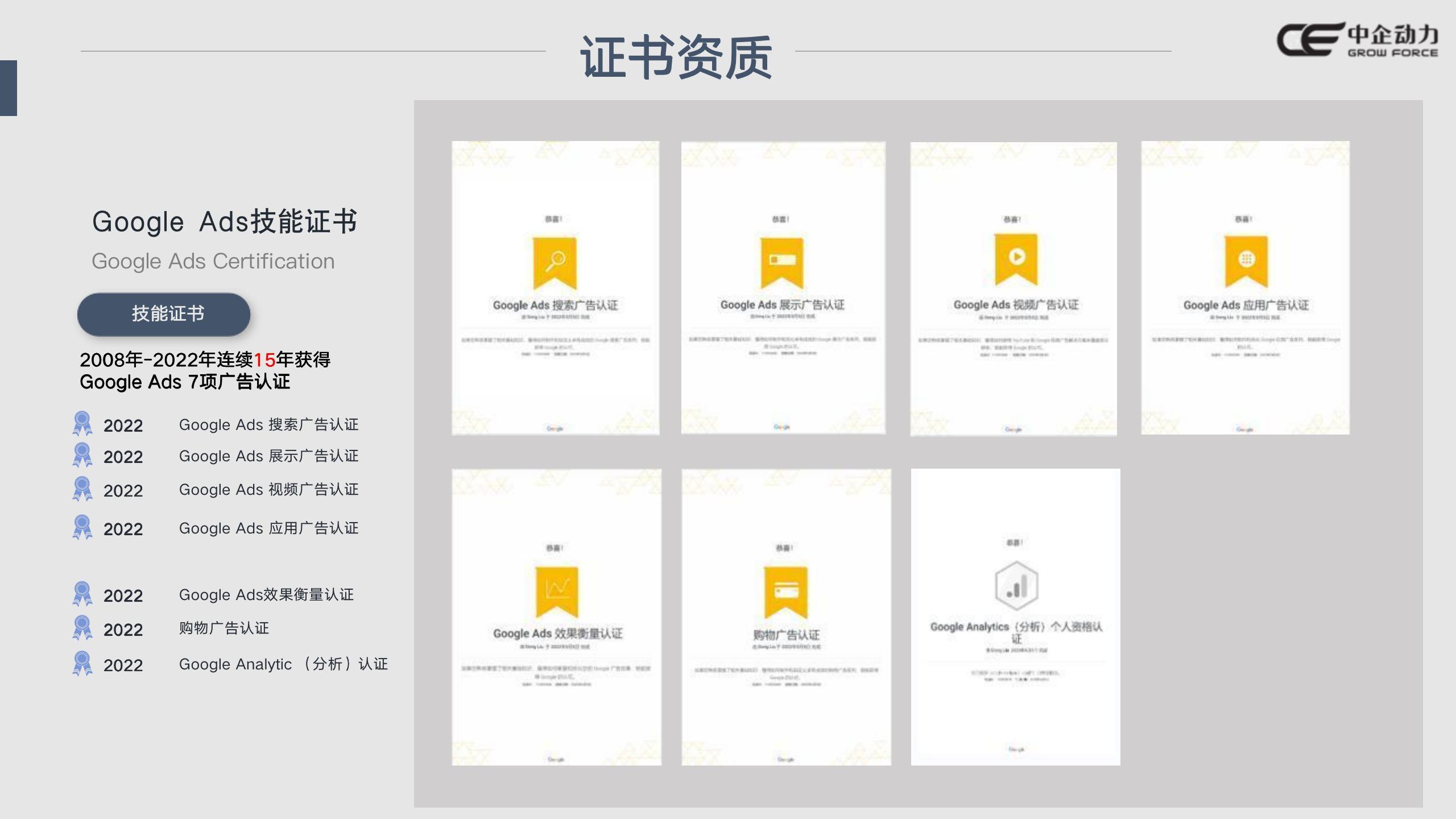Open the Google Ads 展示广告认证 certificate thumbnail

(x=783, y=288)
